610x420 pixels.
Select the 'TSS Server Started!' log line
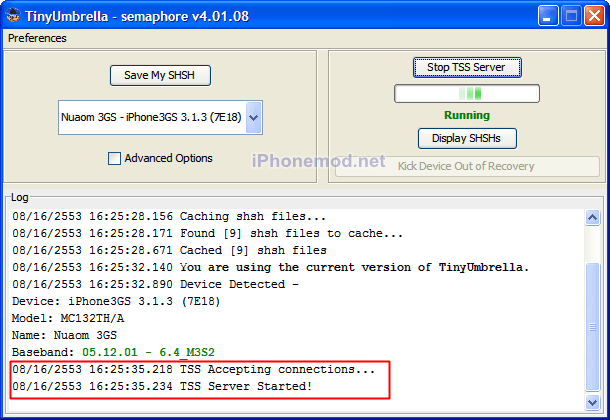162,386
